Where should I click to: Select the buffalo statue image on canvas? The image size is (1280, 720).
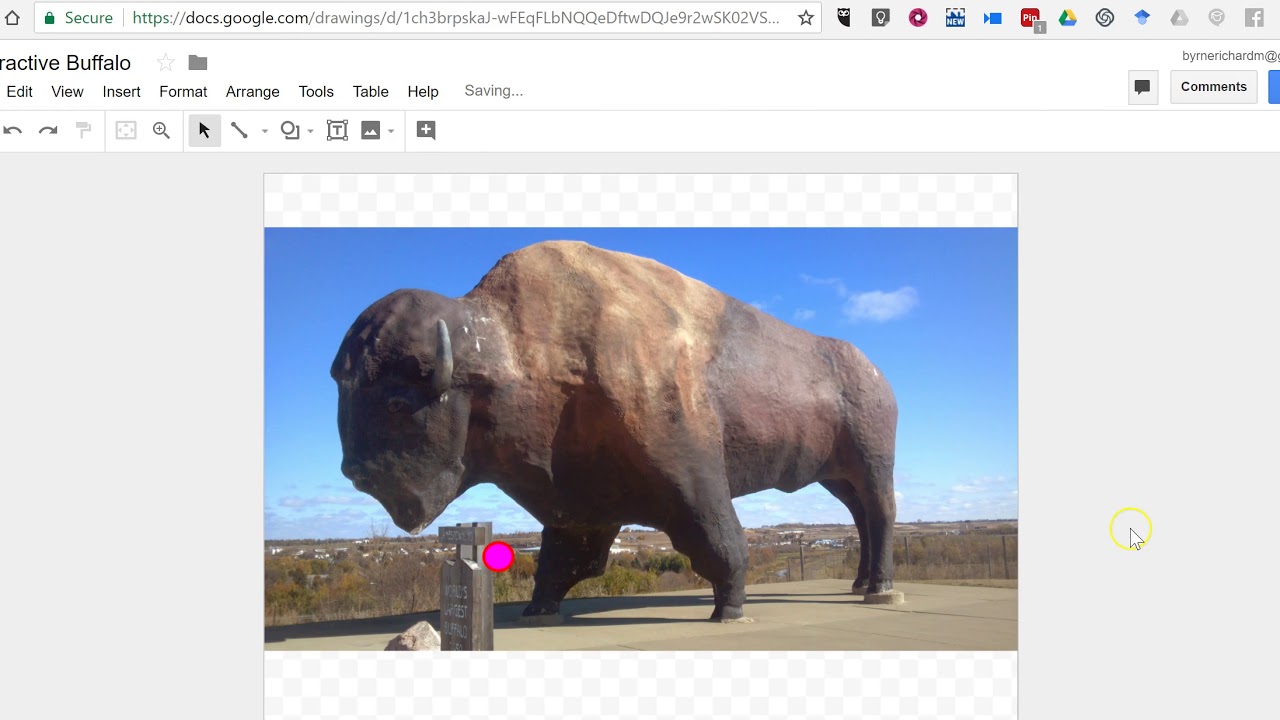[641, 439]
